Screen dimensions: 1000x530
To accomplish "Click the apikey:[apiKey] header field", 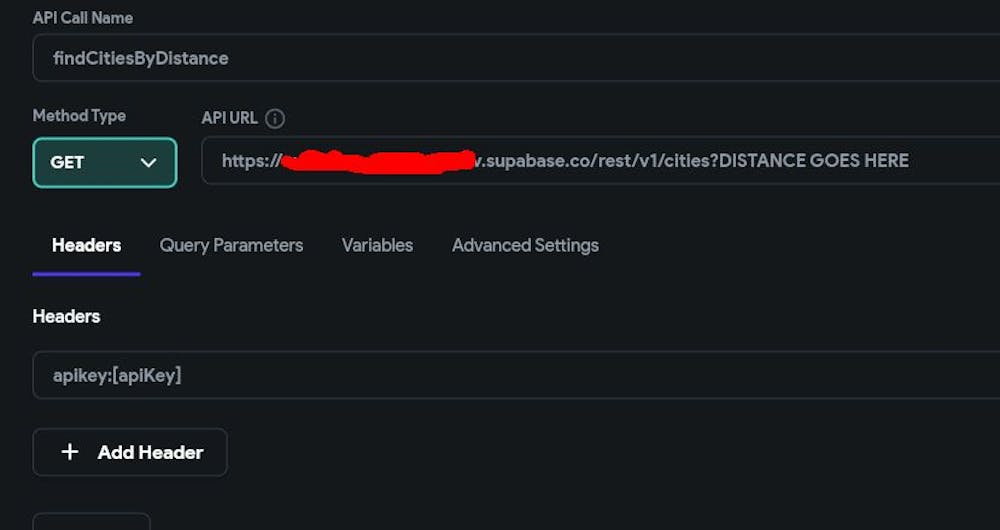I will 500,375.
